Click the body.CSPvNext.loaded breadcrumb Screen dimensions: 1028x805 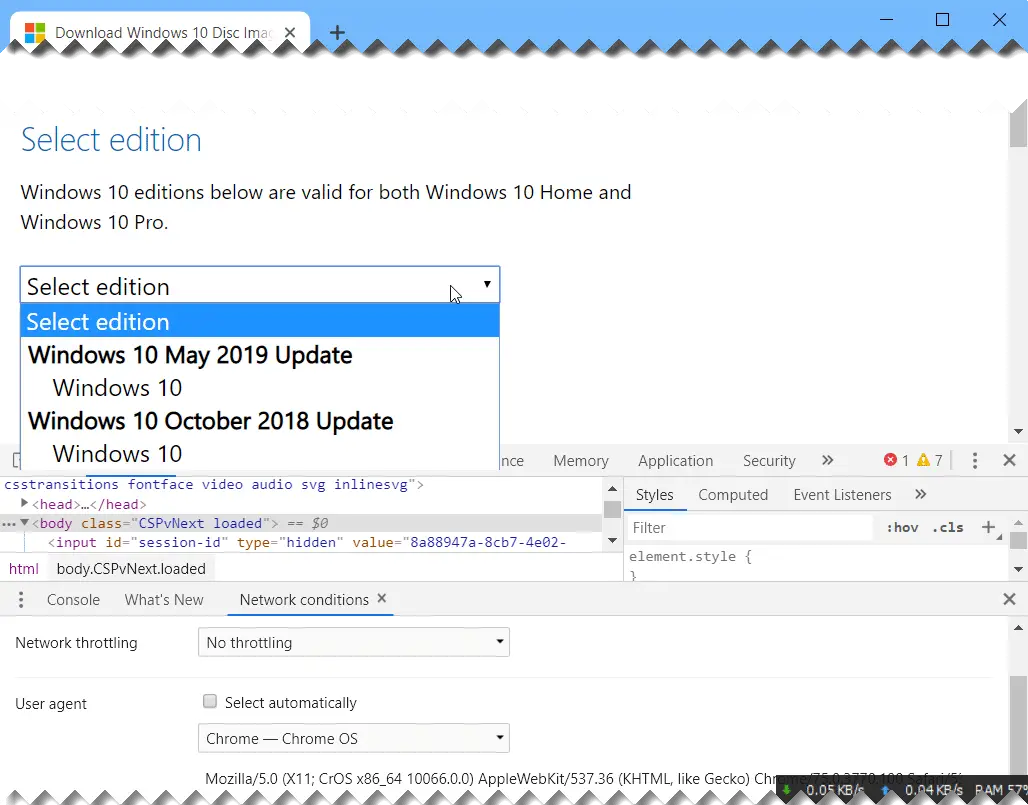tap(131, 568)
